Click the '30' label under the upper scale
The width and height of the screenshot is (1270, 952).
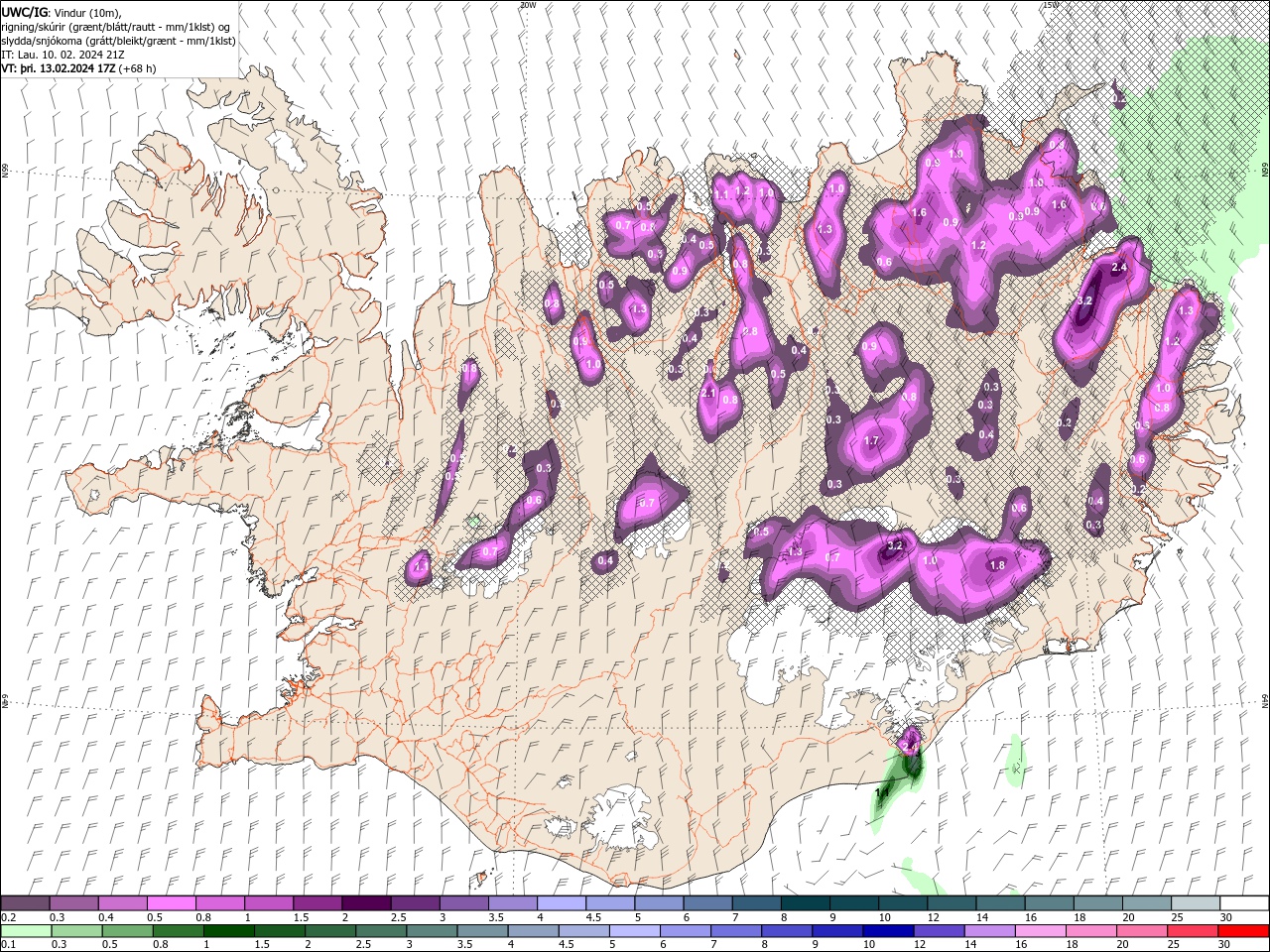coord(1224,917)
